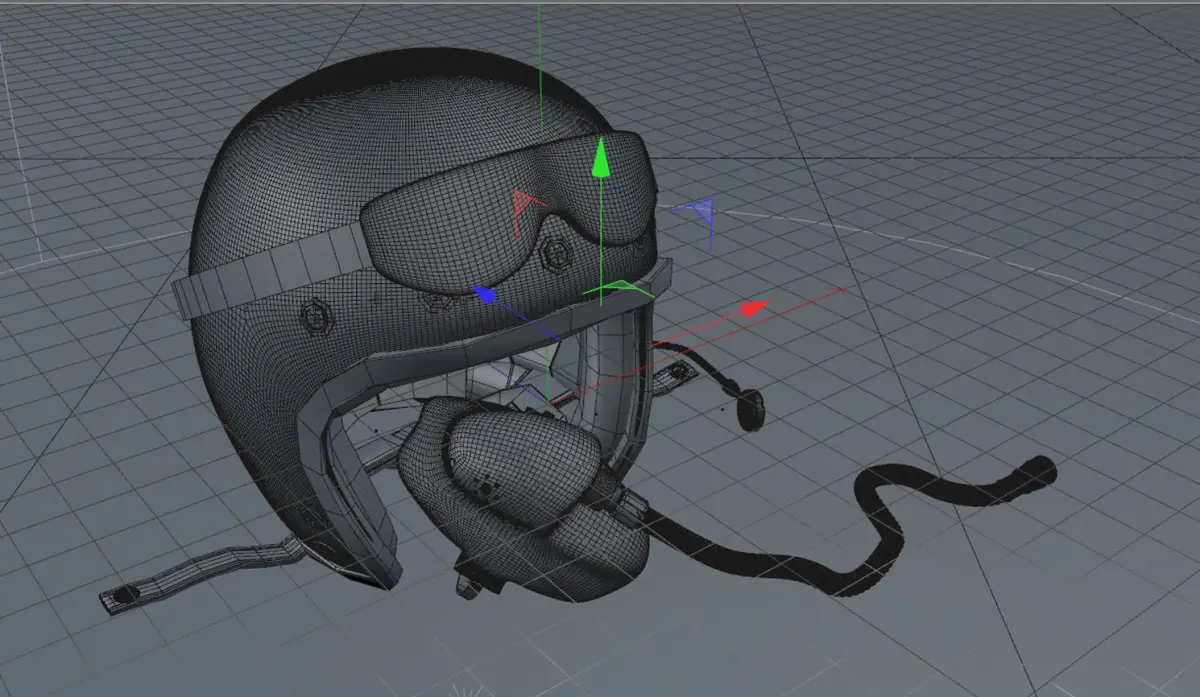Viewport: 1200px width, 697px height.
Task: Select the goggles mesh on helmet
Action: (510, 215)
